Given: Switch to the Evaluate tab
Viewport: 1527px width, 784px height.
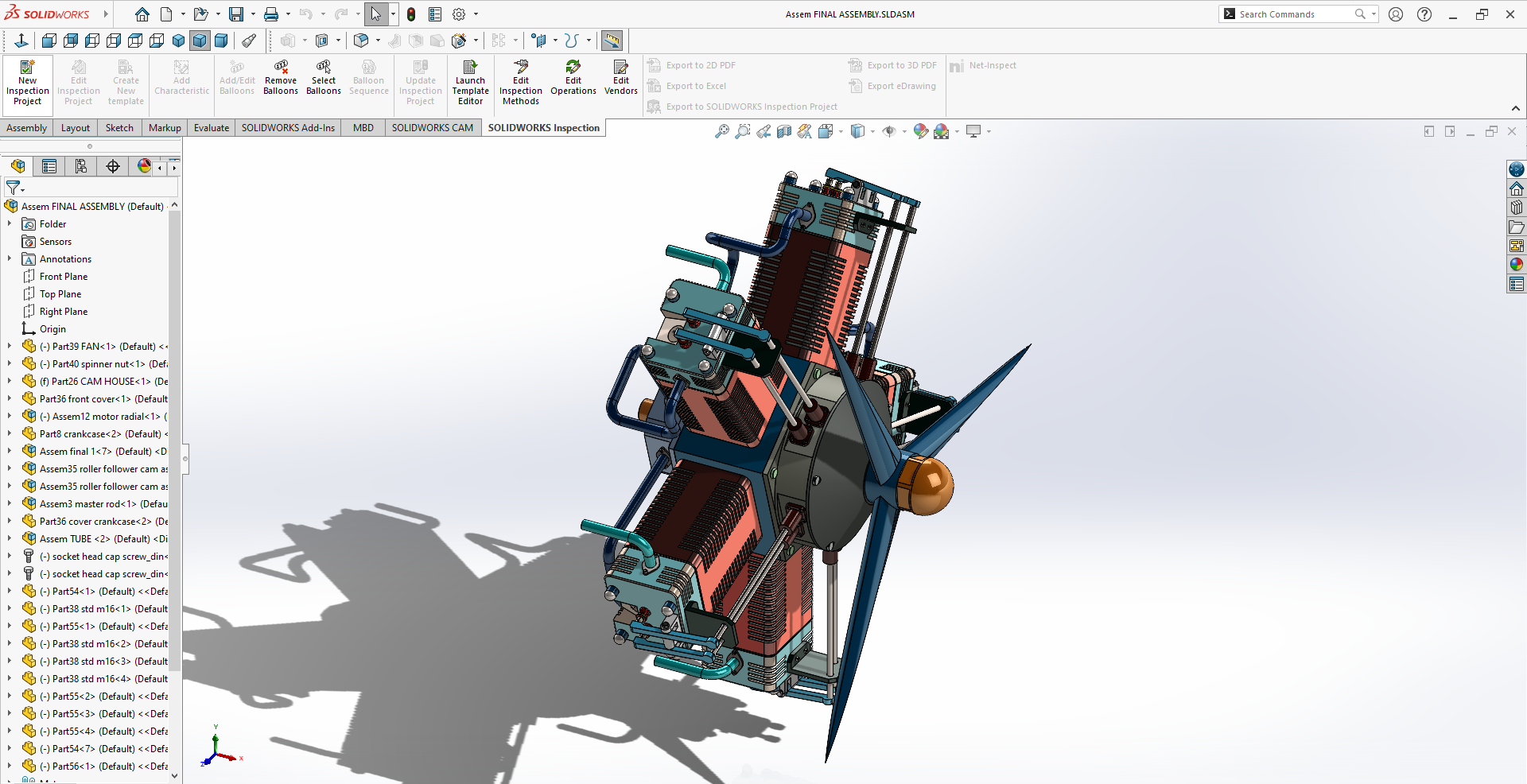Looking at the screenshot, I should (x=212, y=128).
